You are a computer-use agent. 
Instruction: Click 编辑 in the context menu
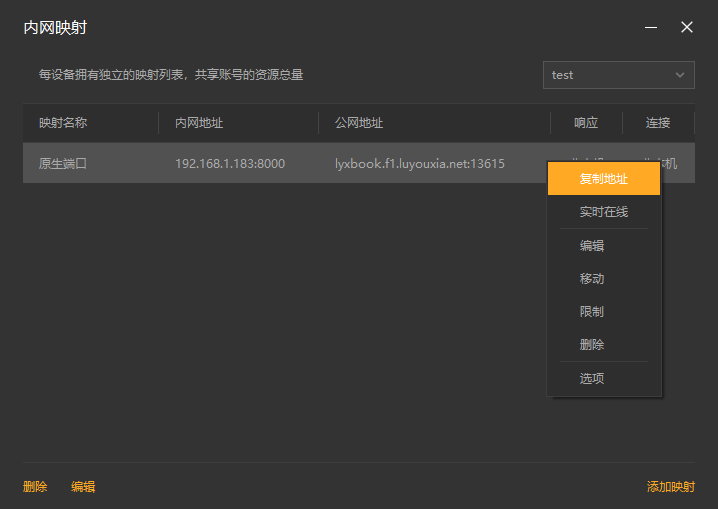[604, 246]
